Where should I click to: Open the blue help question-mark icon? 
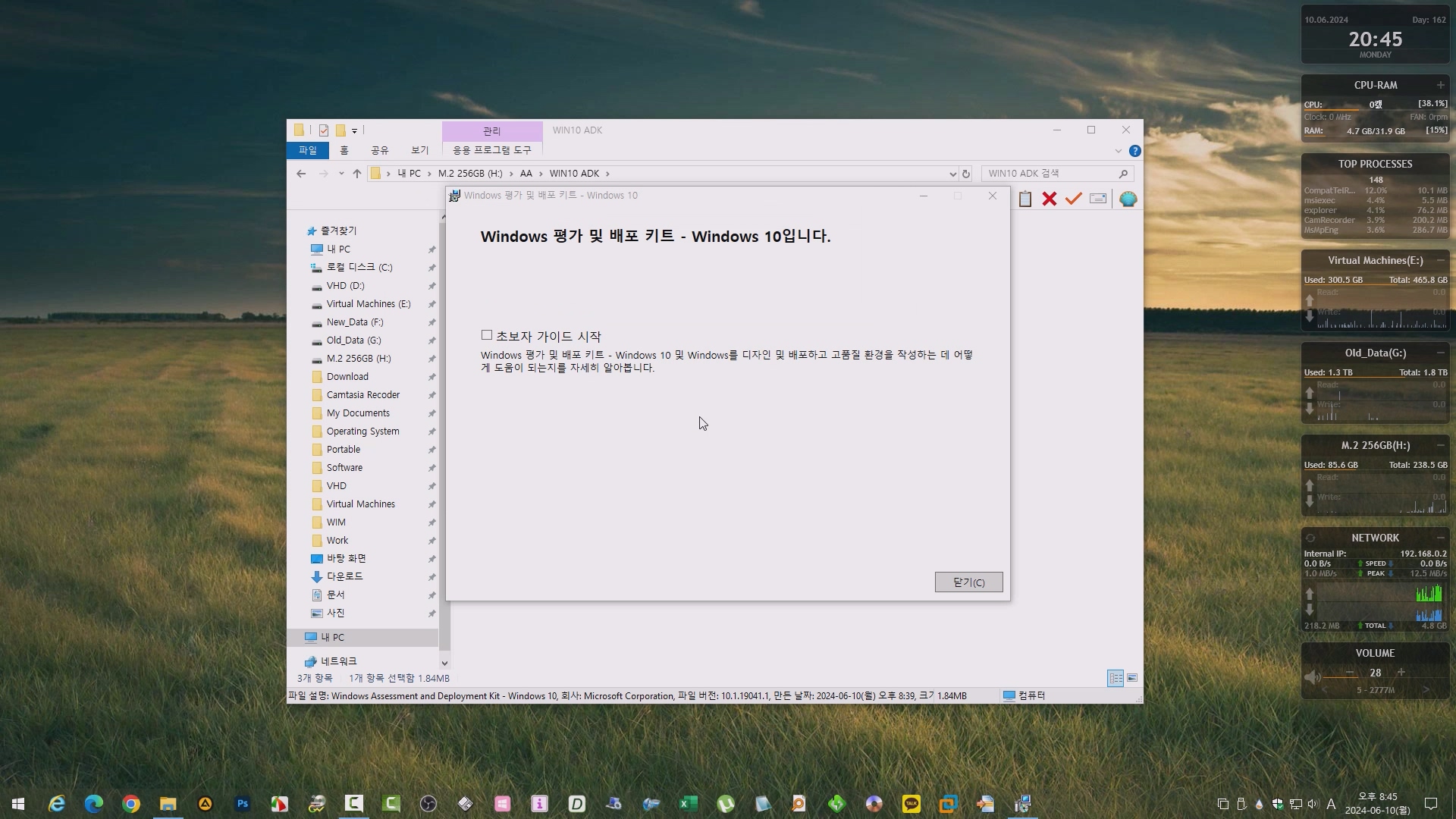1134,151
